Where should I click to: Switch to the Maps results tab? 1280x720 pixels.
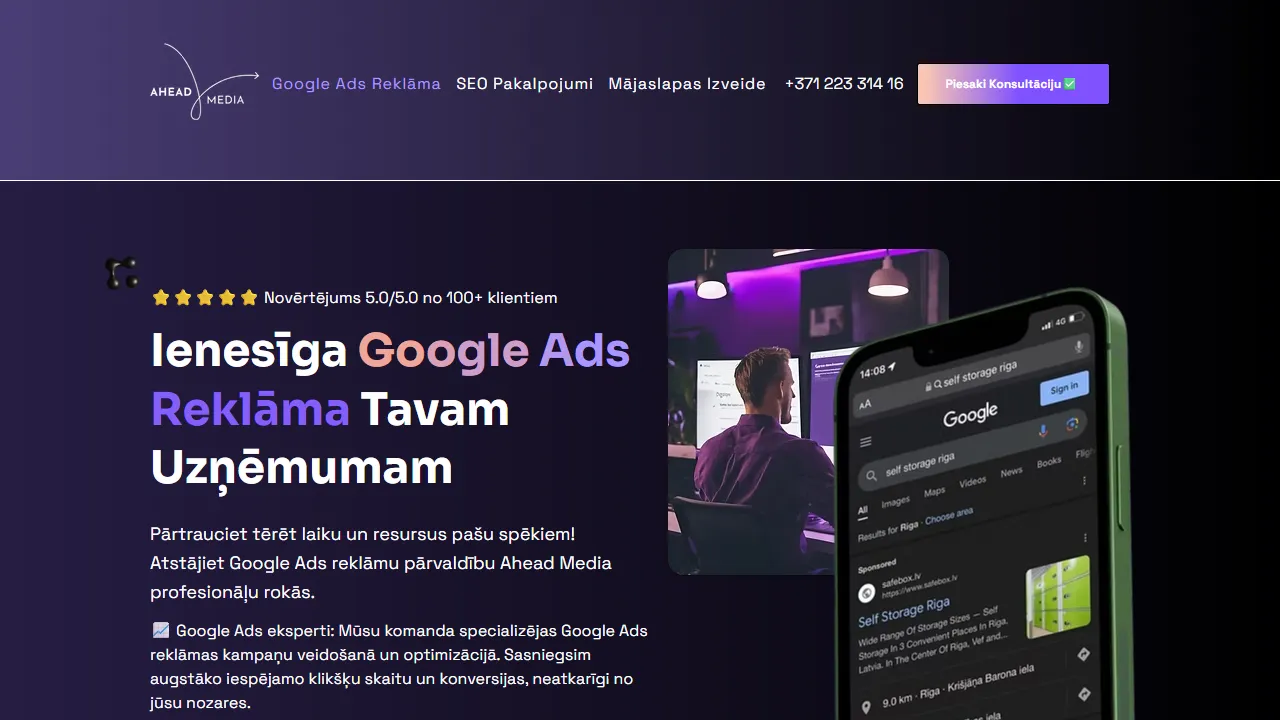tap(934, 491)
